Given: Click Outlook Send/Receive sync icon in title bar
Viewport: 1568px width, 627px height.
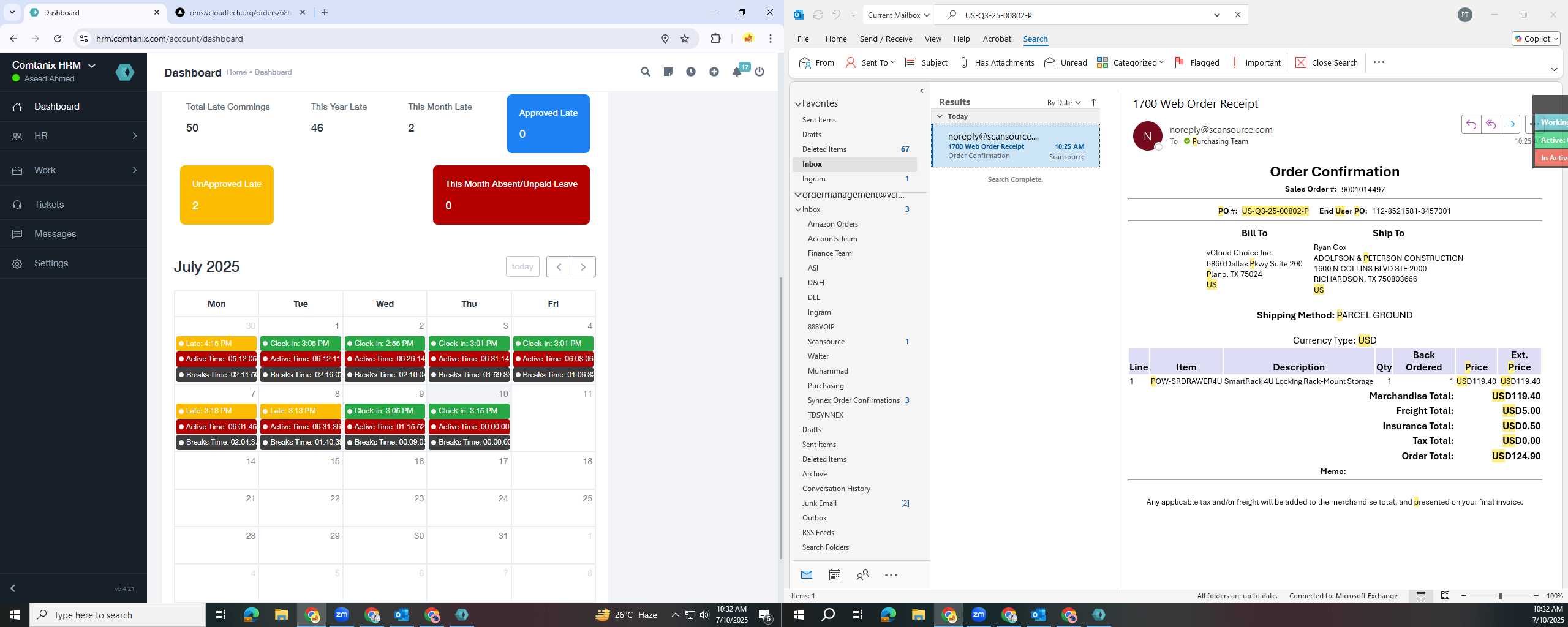Looking at the screenshot, I should tap(818, 15).
